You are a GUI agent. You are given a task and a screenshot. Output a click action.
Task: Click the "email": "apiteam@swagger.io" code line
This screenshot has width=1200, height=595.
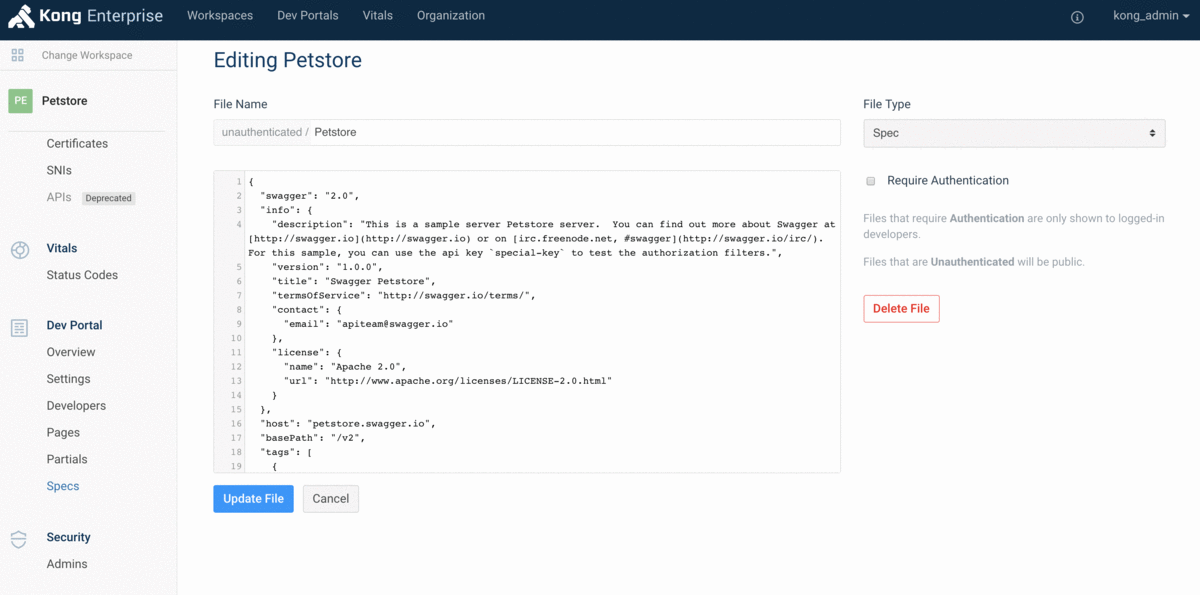(x=368, y=324)
